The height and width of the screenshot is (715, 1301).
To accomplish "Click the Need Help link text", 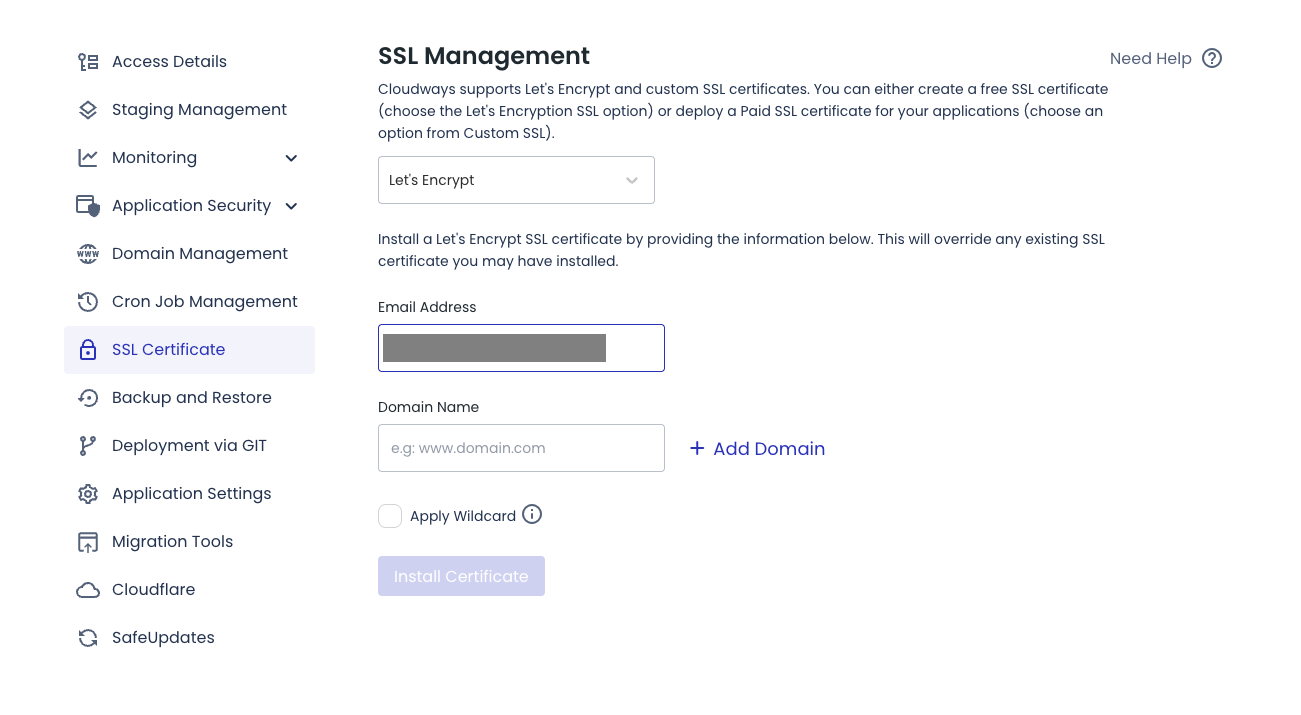I will pos(1151,59).
